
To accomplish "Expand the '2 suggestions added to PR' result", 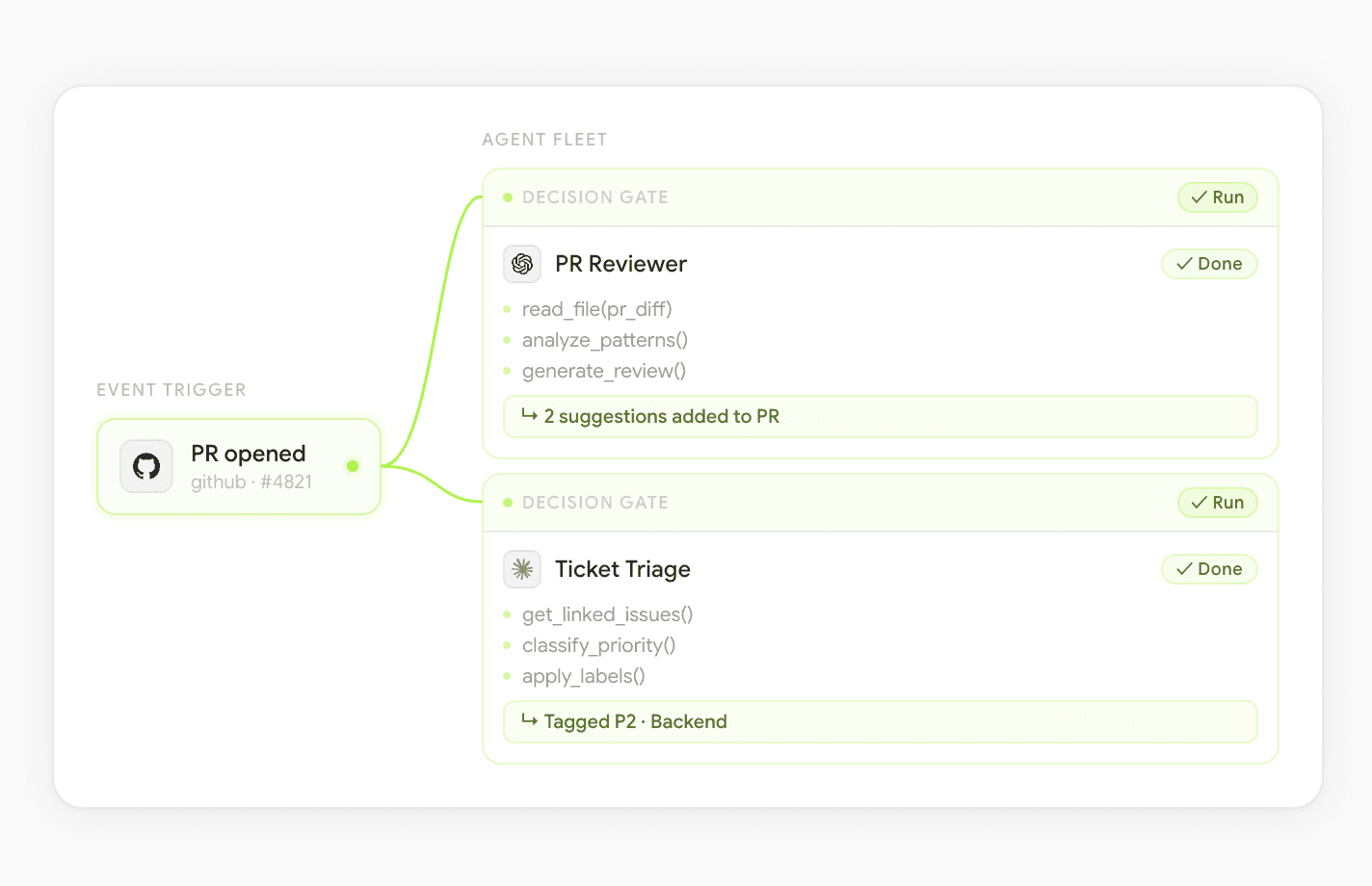I will click(879, 416).
